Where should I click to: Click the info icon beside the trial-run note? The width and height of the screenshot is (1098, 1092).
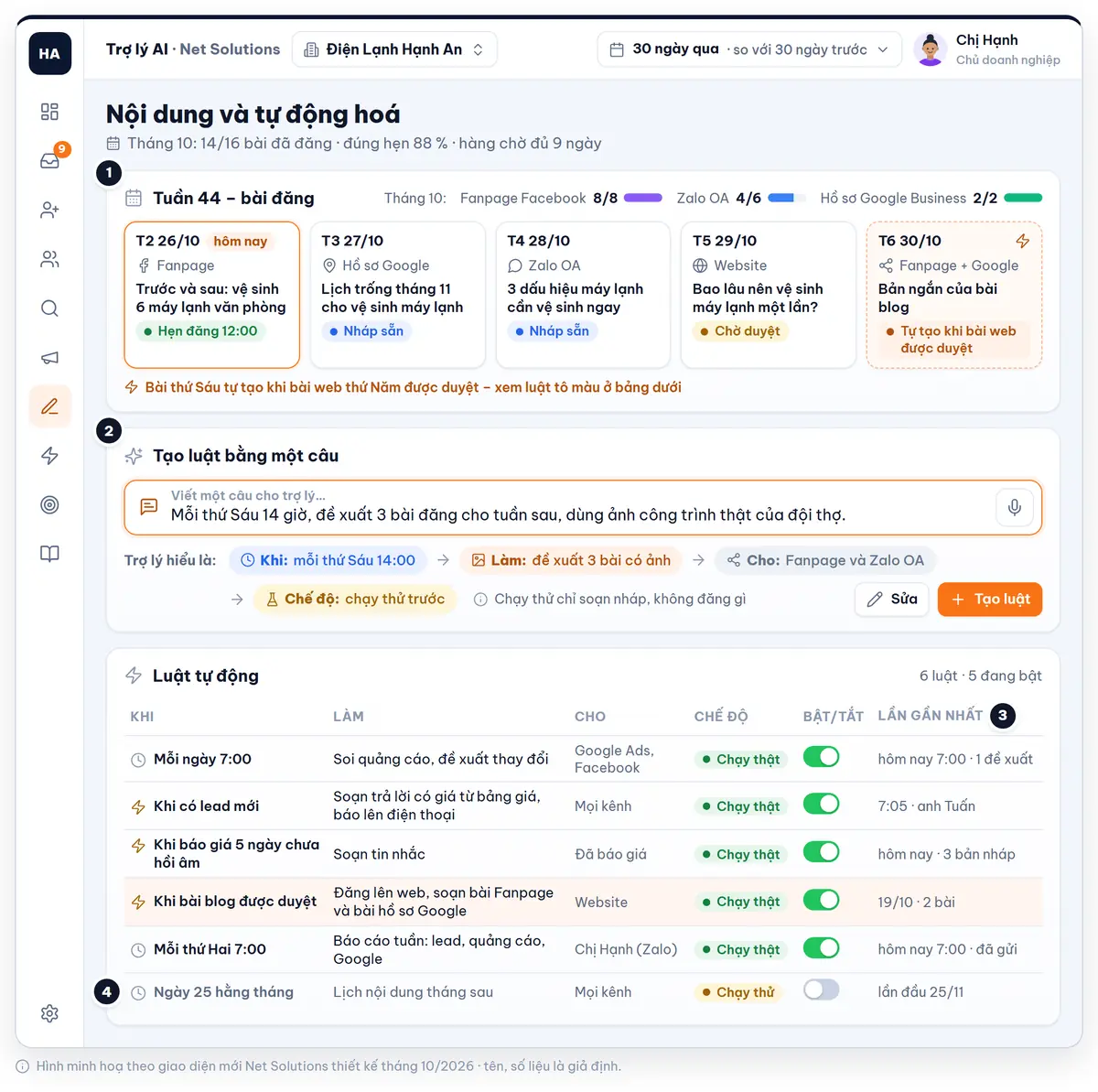click(480, 600)
